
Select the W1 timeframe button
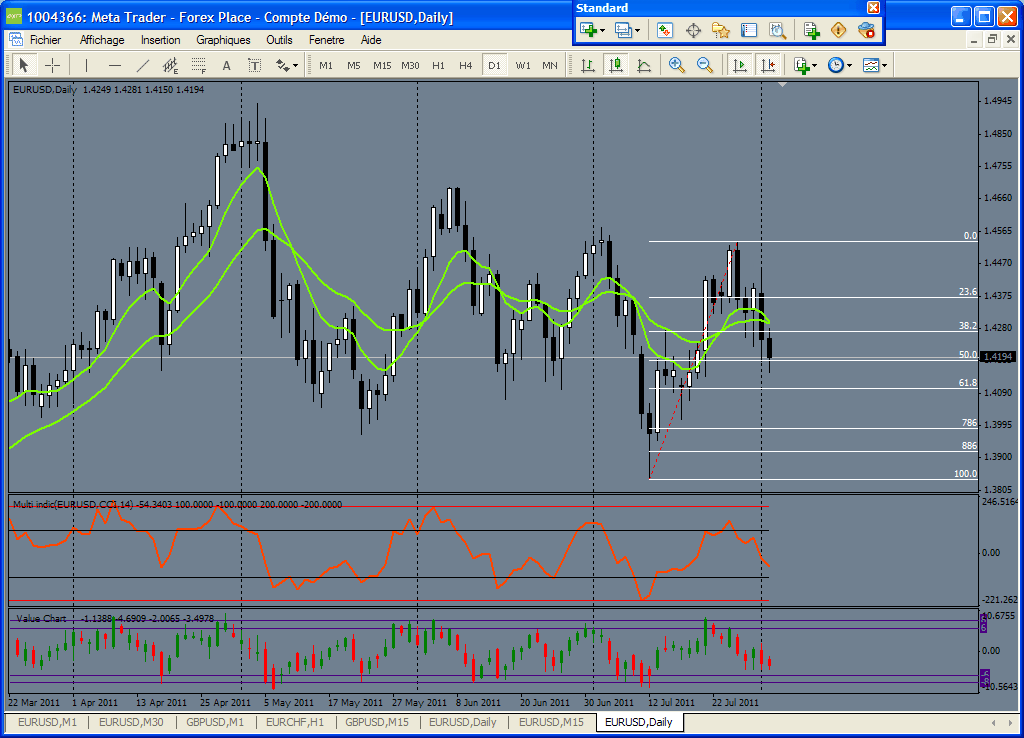[523, 65]
